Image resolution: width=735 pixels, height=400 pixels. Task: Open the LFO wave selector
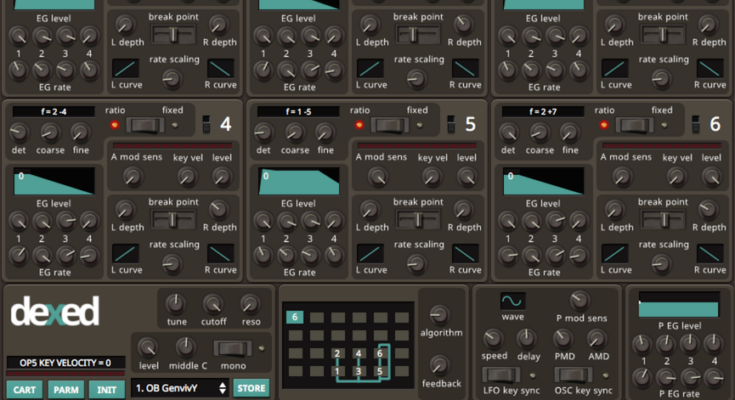(513, 300)
